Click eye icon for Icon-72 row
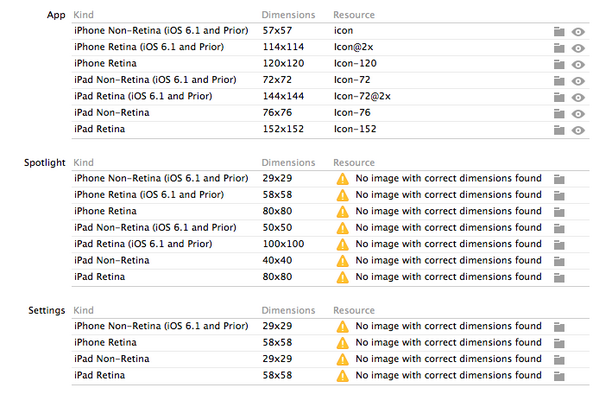This screenshot has height=394, width=599. click(x=578, y=81)
